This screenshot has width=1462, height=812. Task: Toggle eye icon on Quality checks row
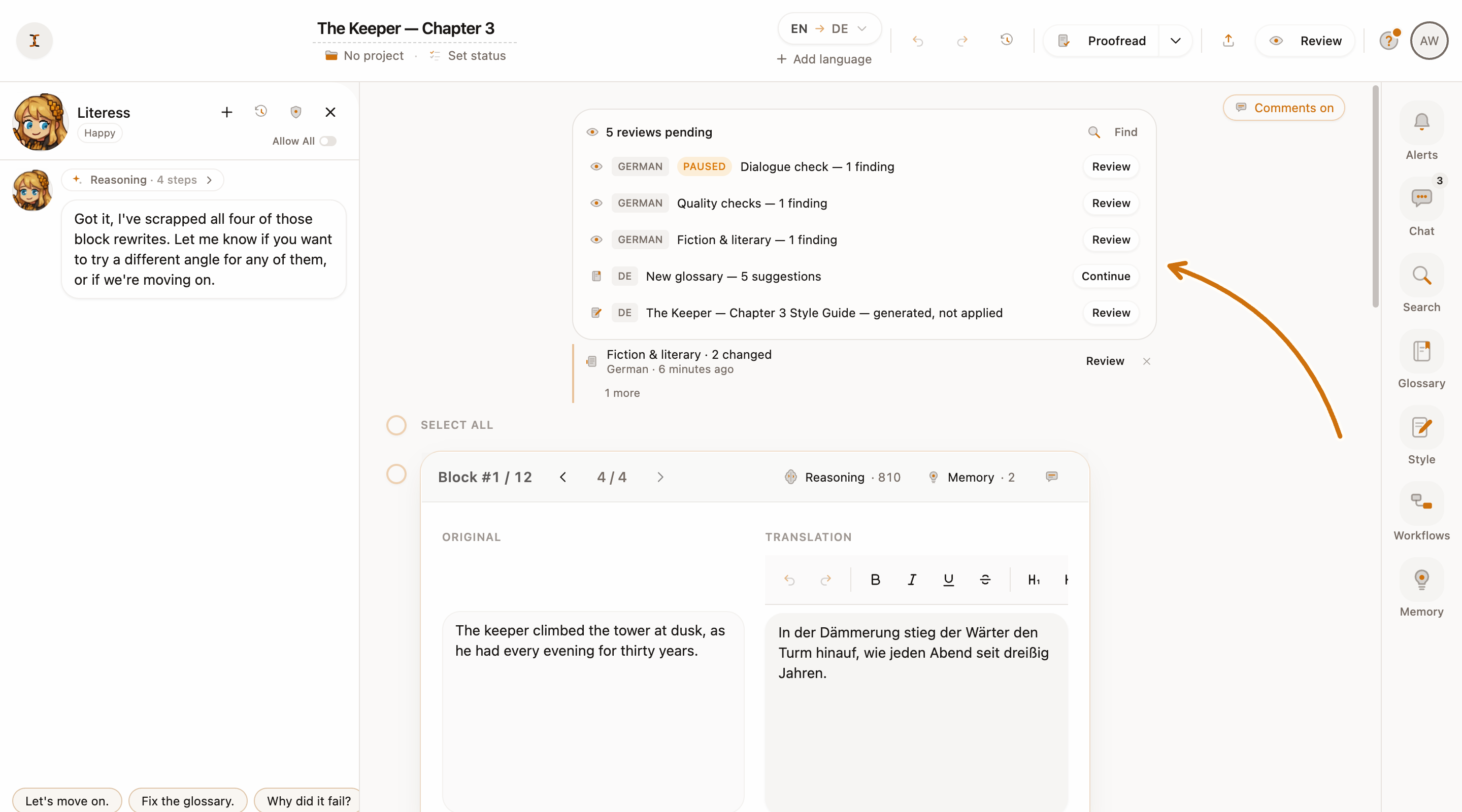point(596,203)
